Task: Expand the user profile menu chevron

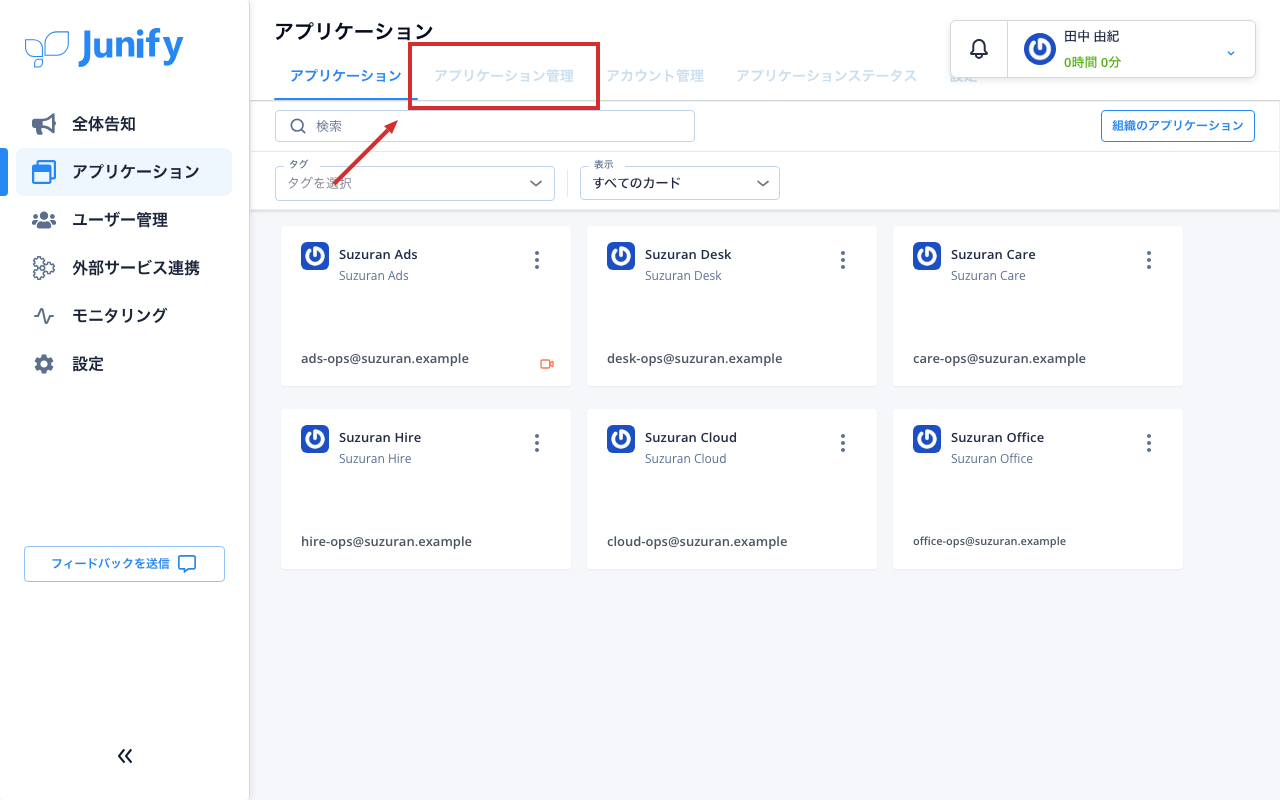Action: pyautogui.click(x=1231, y=52)
